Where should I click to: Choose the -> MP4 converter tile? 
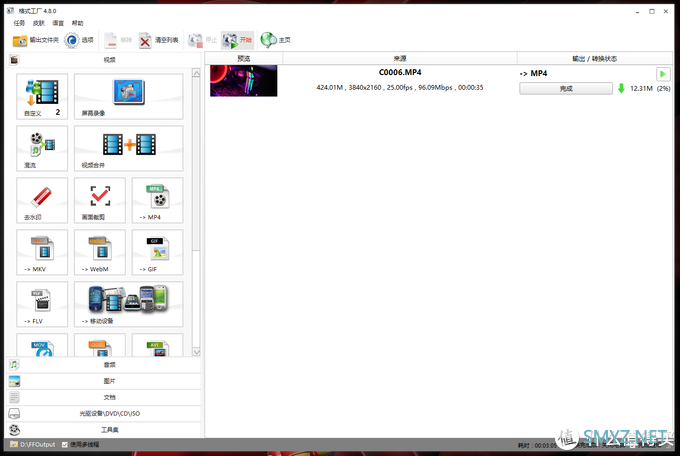coord(157,200)
